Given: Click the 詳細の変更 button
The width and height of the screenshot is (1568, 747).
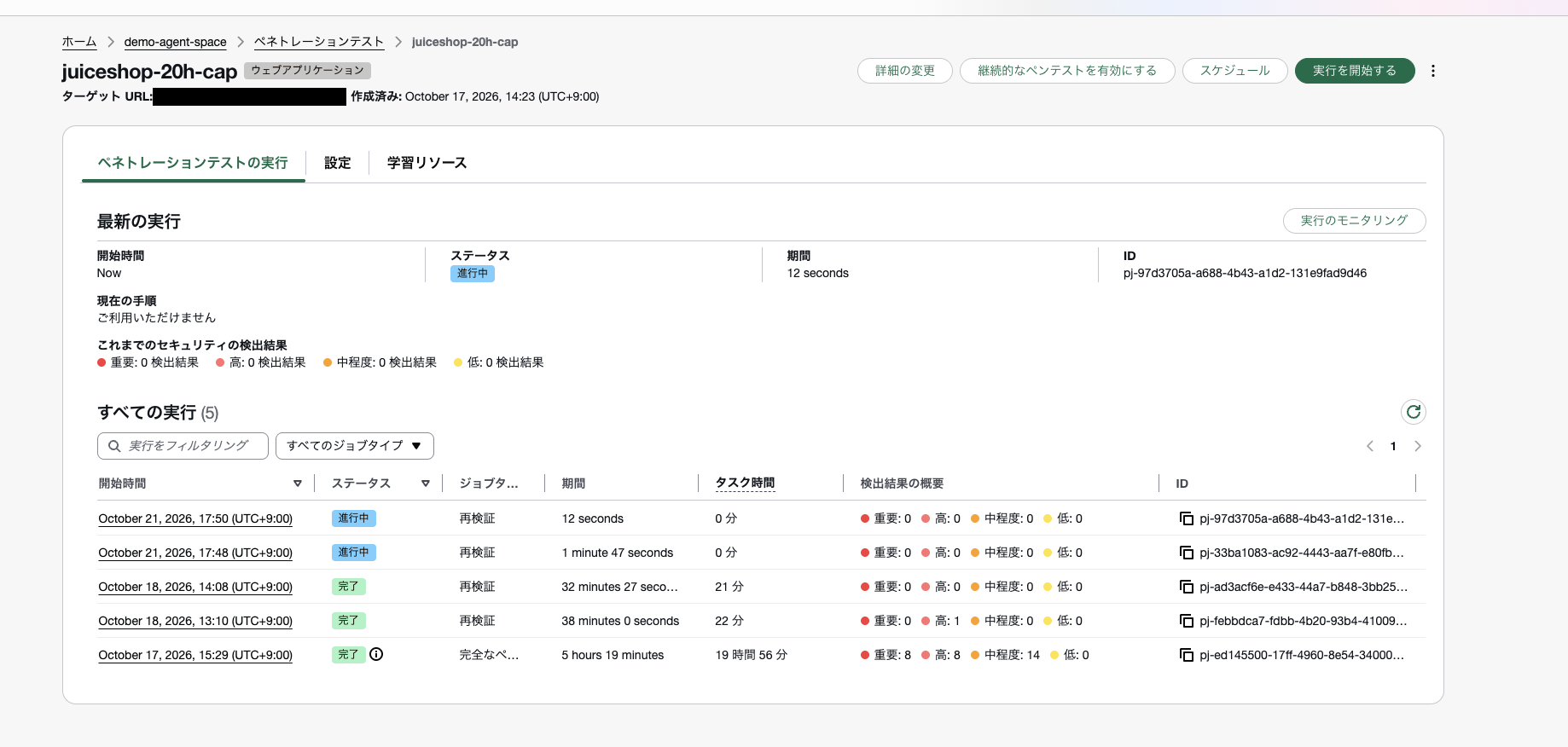Looking at the screenshot, I should 905,71.
